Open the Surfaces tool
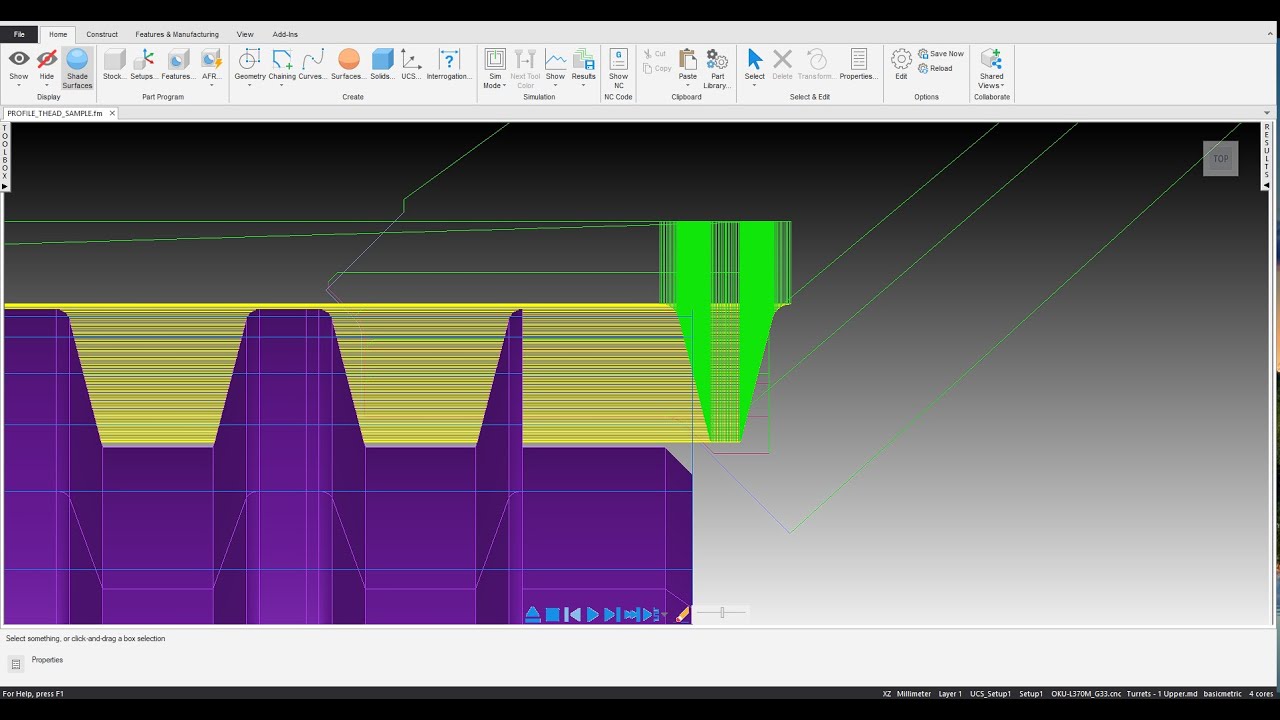Image resolution: width=1280 pixels, height=720 pixels. (x=348, y=65)
